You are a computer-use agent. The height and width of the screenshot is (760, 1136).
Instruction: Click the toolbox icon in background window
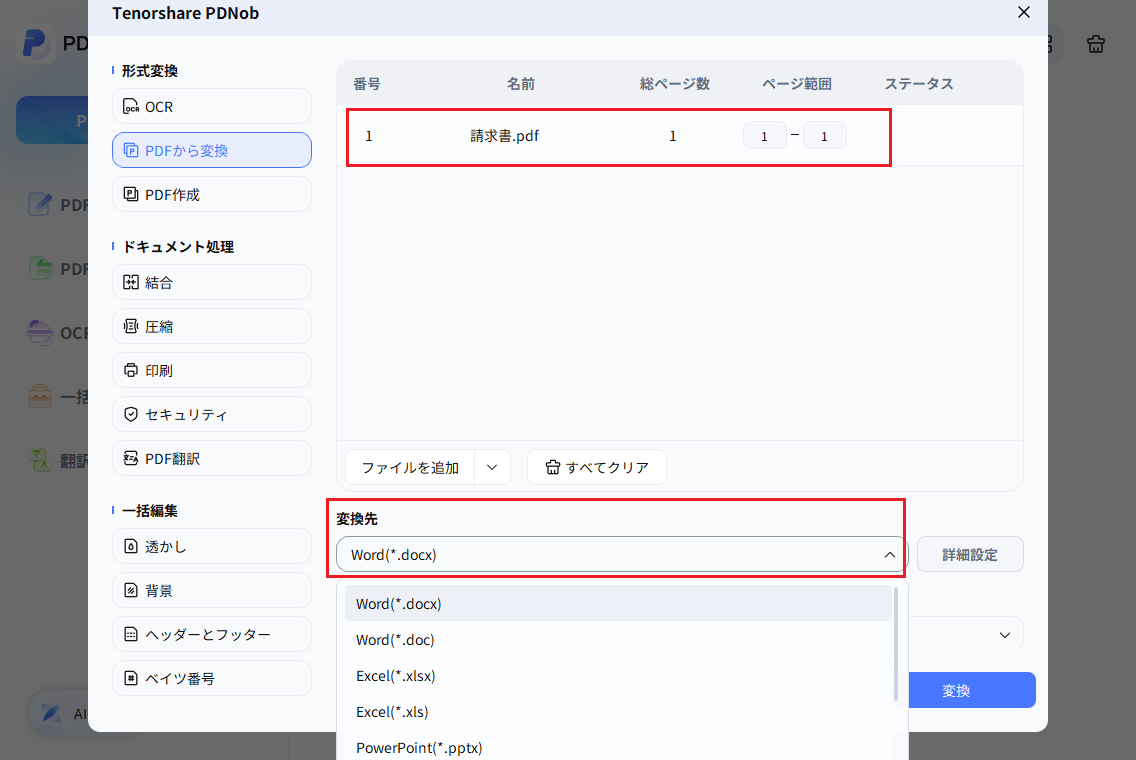coord(40,396)
